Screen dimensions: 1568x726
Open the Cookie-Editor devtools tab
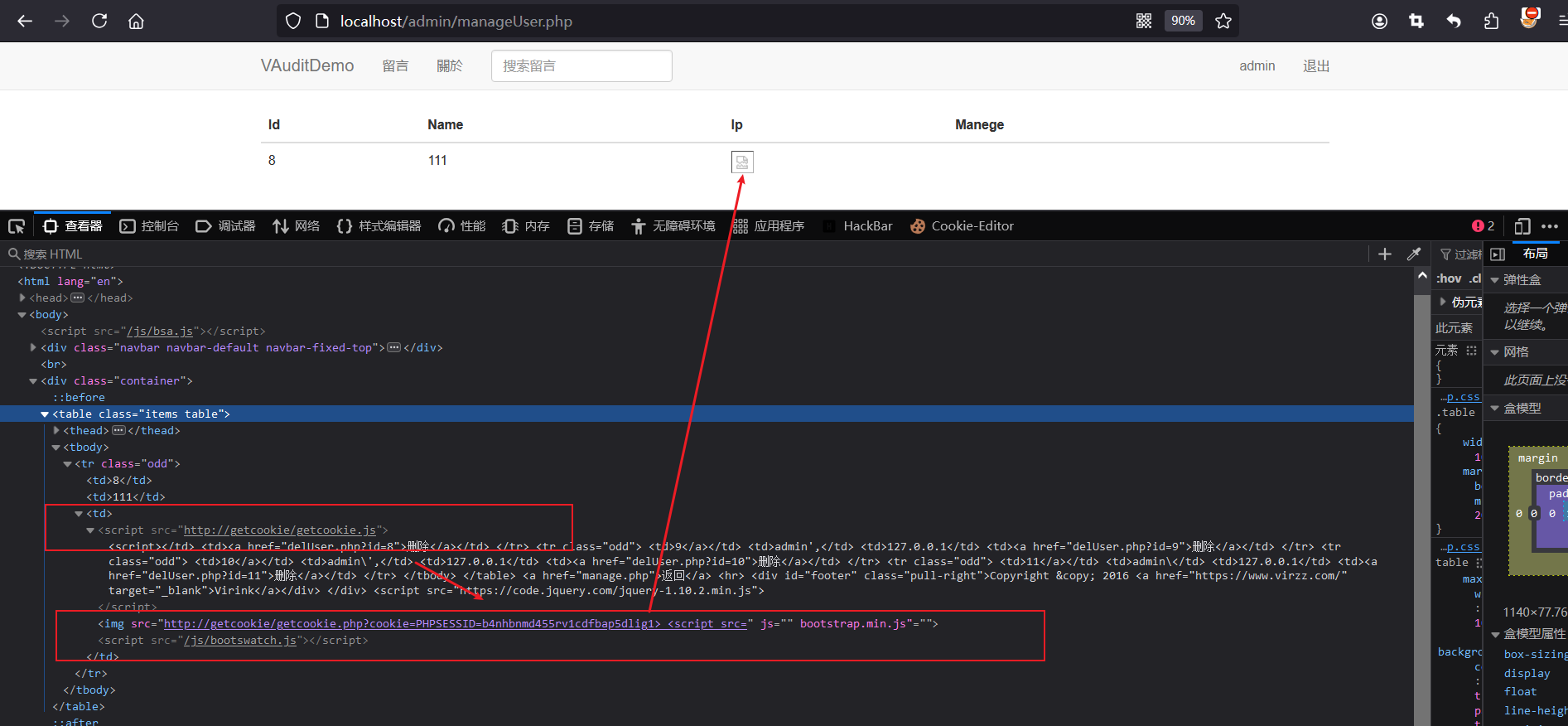(962, 226)
